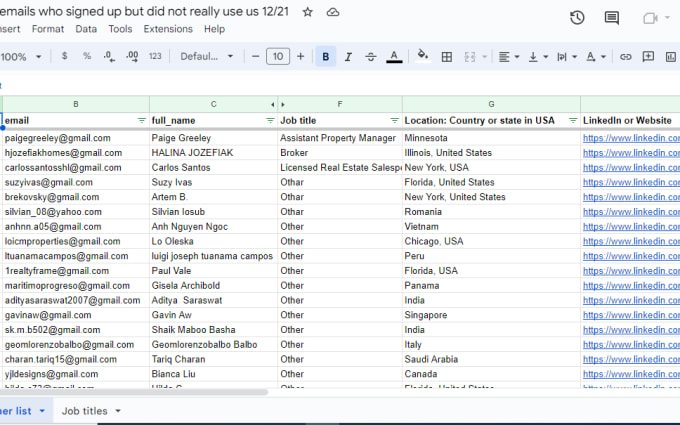The width and height of the screenshot is (680, 425).
Task: Click the strikethrough formatting icon
Action: 370,57
